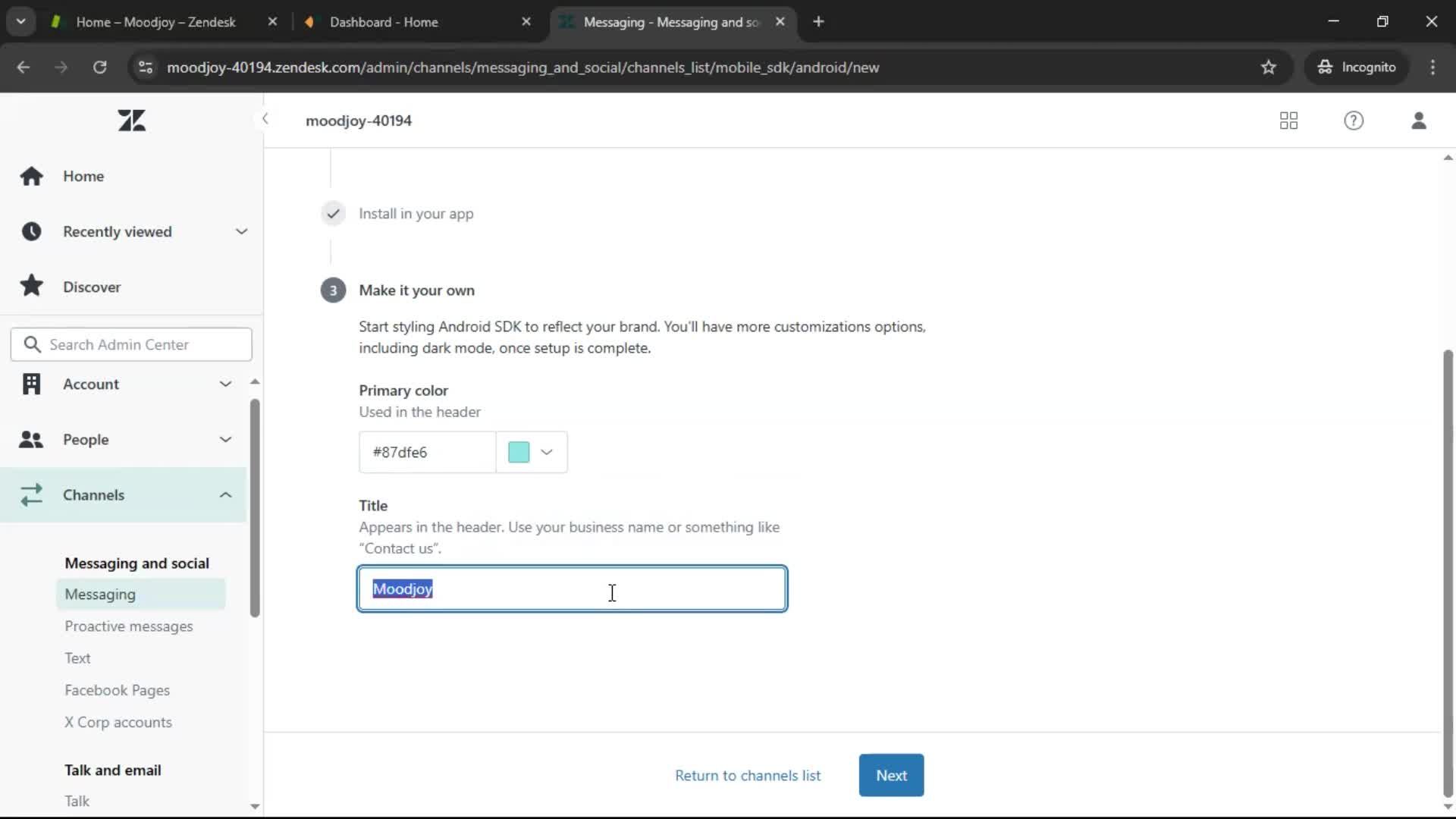Click the Recently viewed clock icon
Screen dimensions: 1456x819
(31, 231)
